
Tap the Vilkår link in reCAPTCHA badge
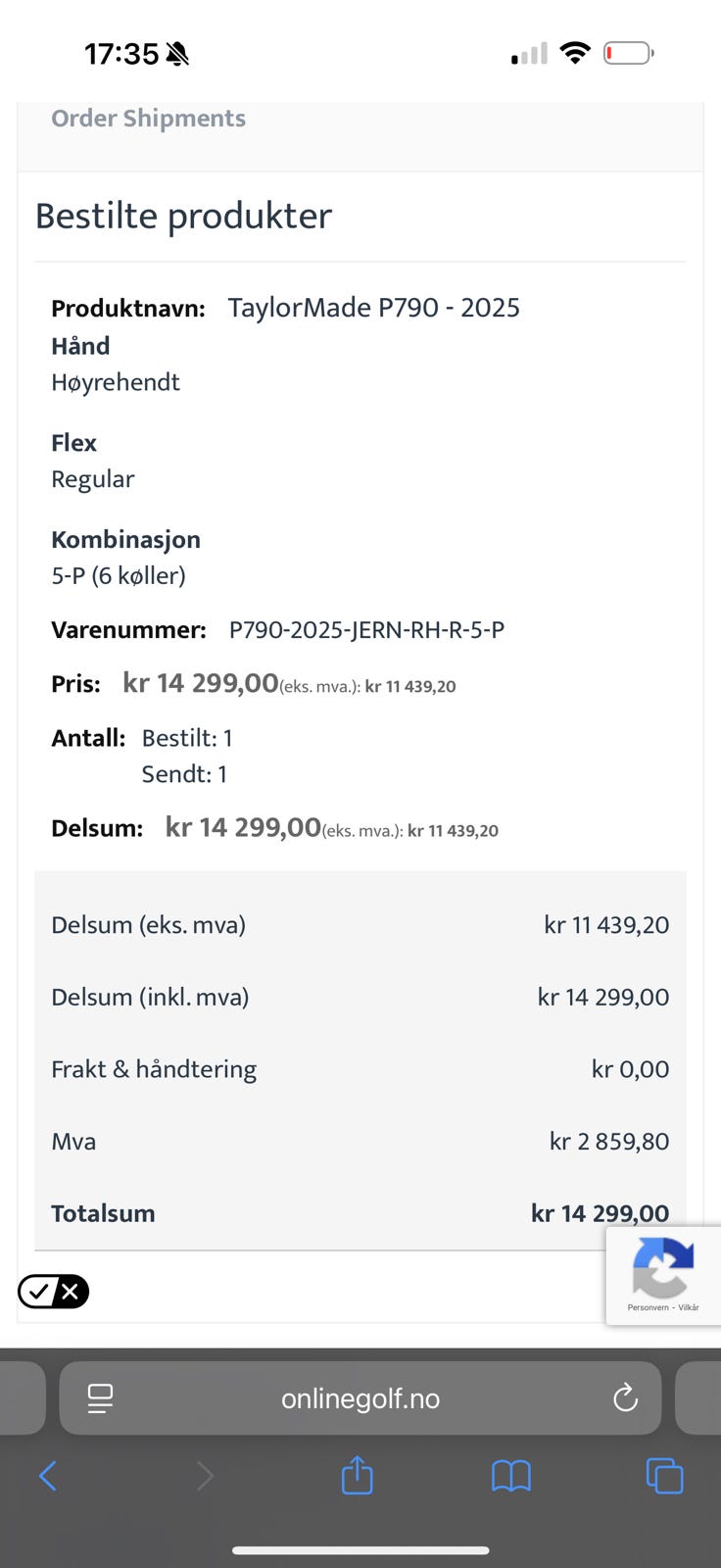click(x=689, y=1307)
